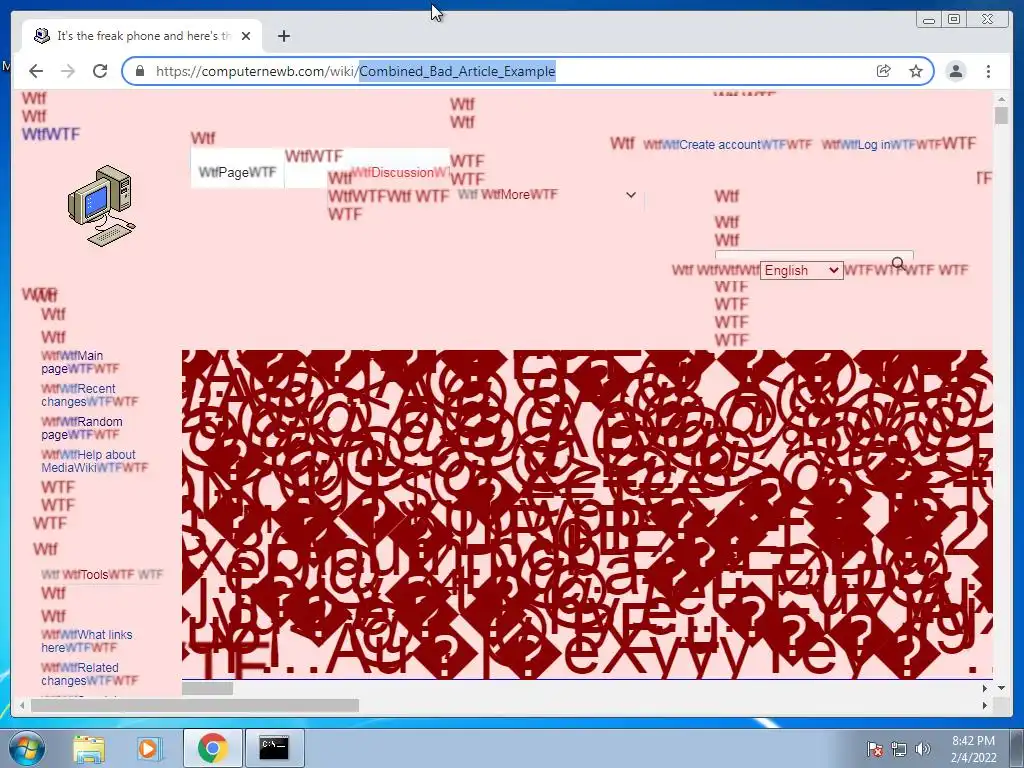
Task: Close the 'It's the freak phone' tab
Action: pyautogui.click(x=246, y=36)
